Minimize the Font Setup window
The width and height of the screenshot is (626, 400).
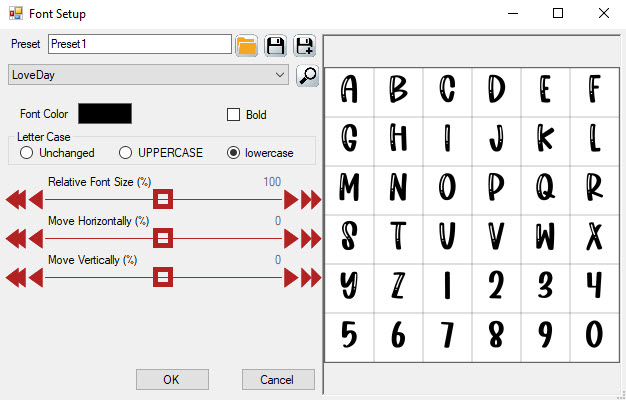coord(513,13)
